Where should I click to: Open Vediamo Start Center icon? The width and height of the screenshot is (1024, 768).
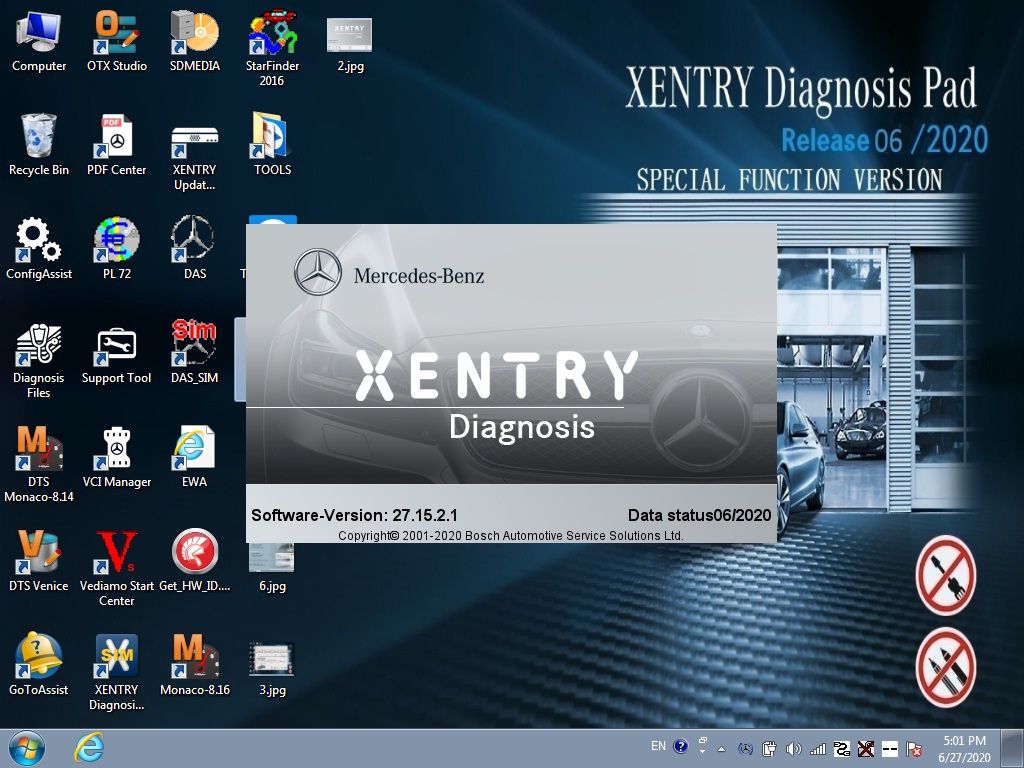(x=116, y=552)
